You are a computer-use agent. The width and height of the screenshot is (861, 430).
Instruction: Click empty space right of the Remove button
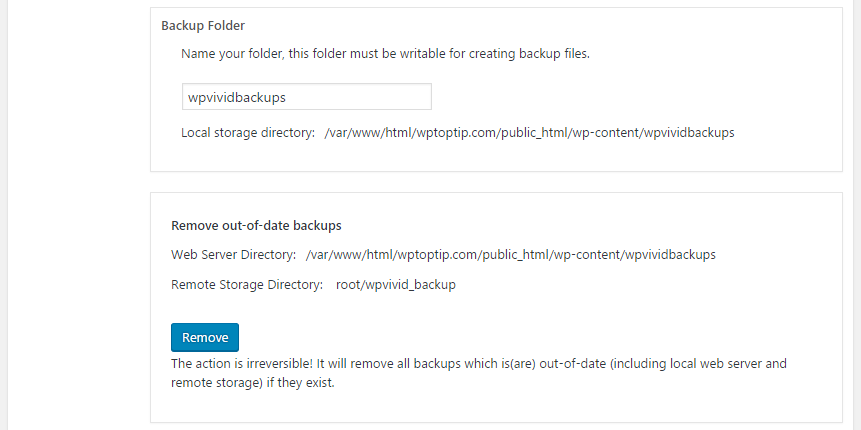pos(522,337)
